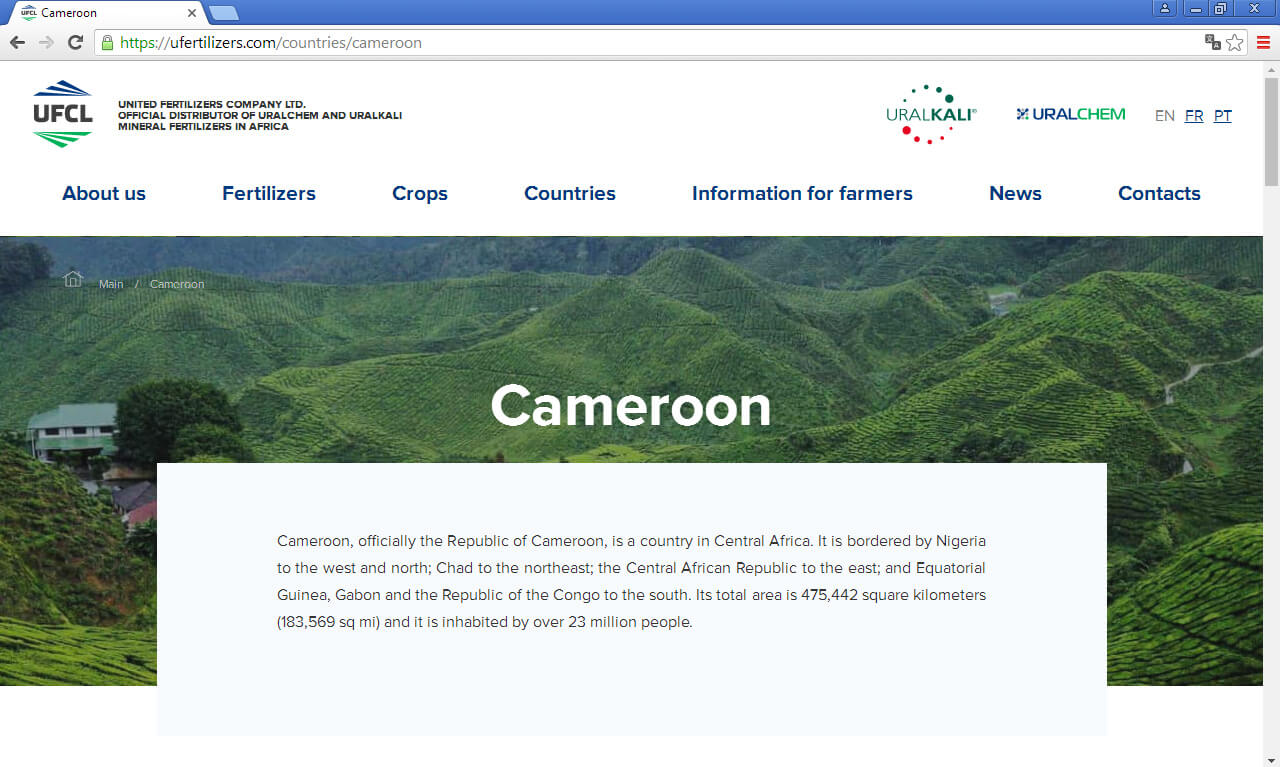Image resolution: width=1280 pixels, height=767 pixels.
Task: Click the home icon in the breadcrumb
Action: coord(73,279)
